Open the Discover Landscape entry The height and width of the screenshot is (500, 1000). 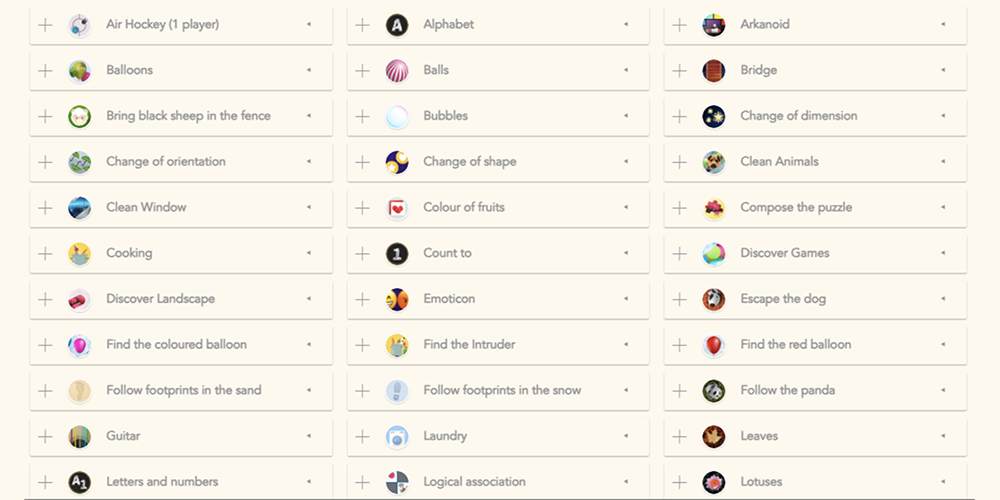point(181,299)
